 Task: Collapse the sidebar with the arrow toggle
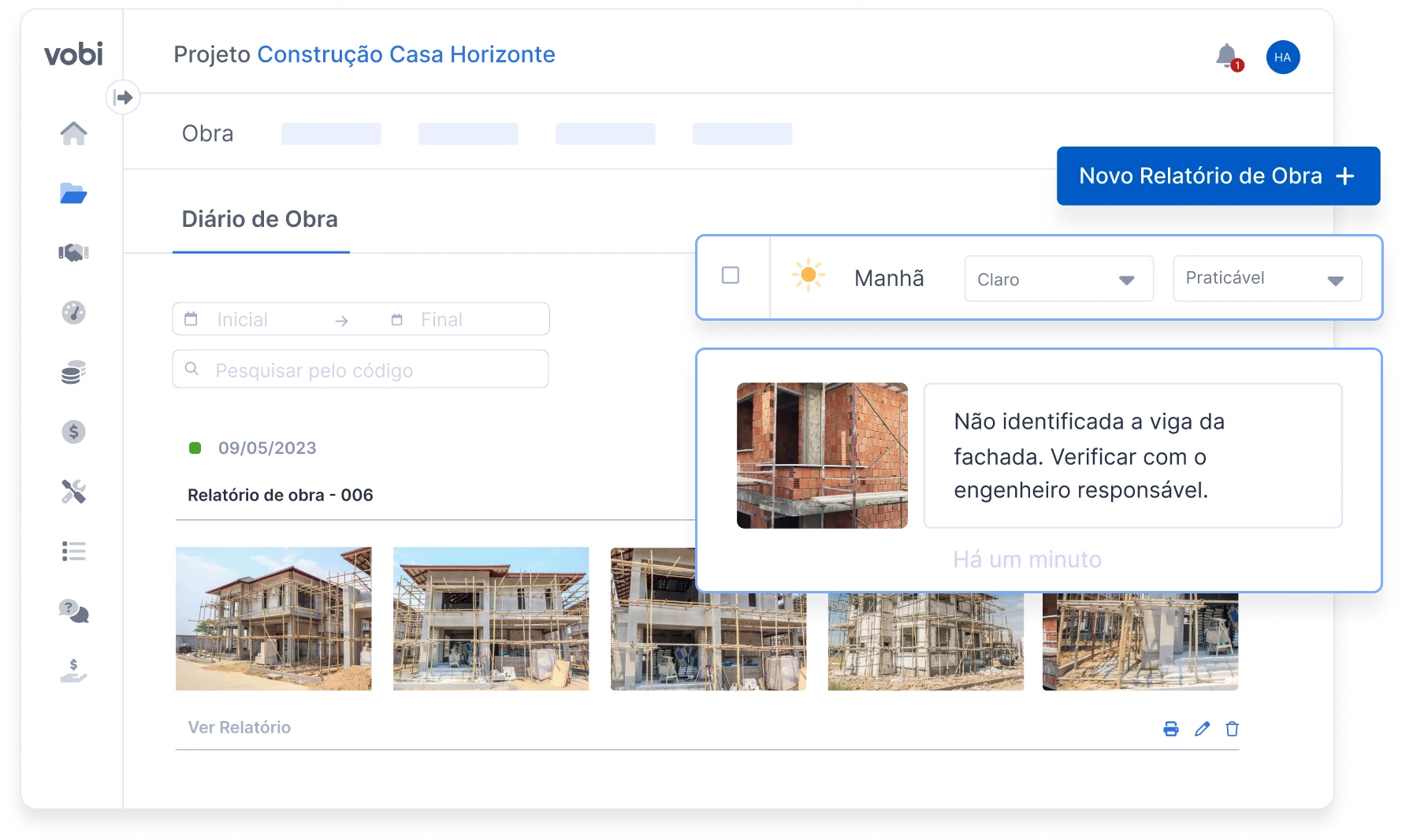click(124, 96)
